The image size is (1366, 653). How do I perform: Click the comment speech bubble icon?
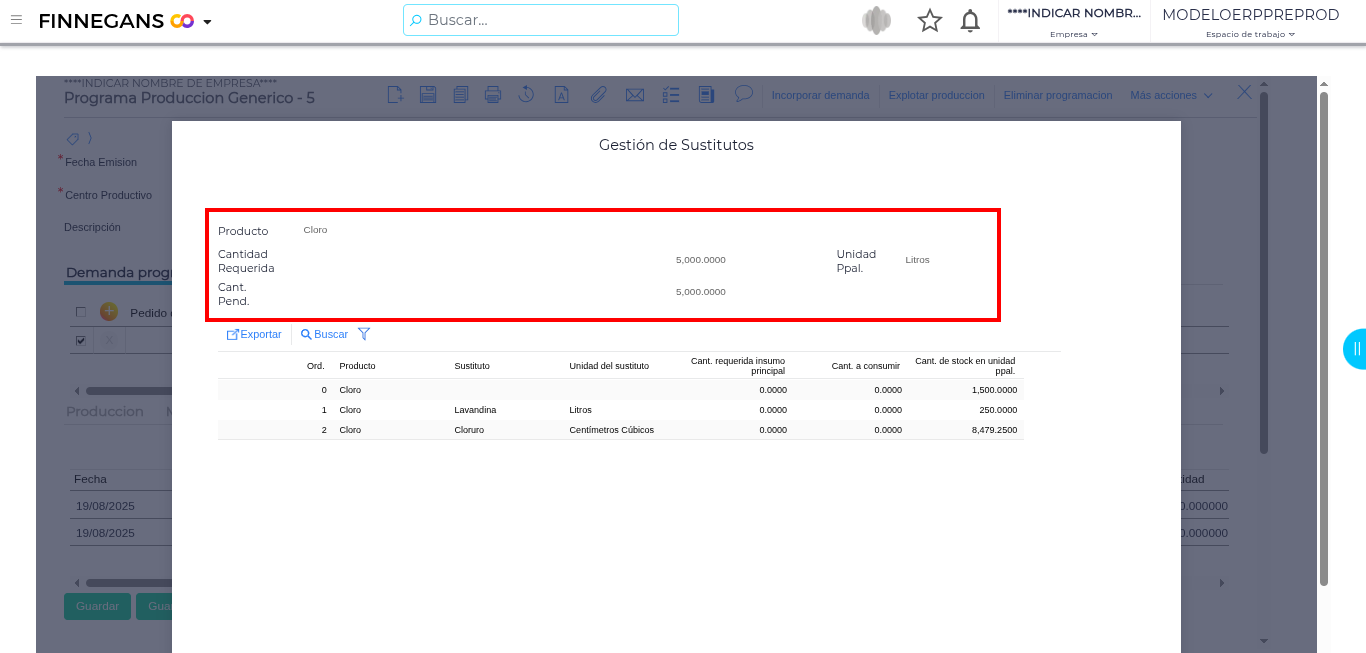[x=743, y=93]
